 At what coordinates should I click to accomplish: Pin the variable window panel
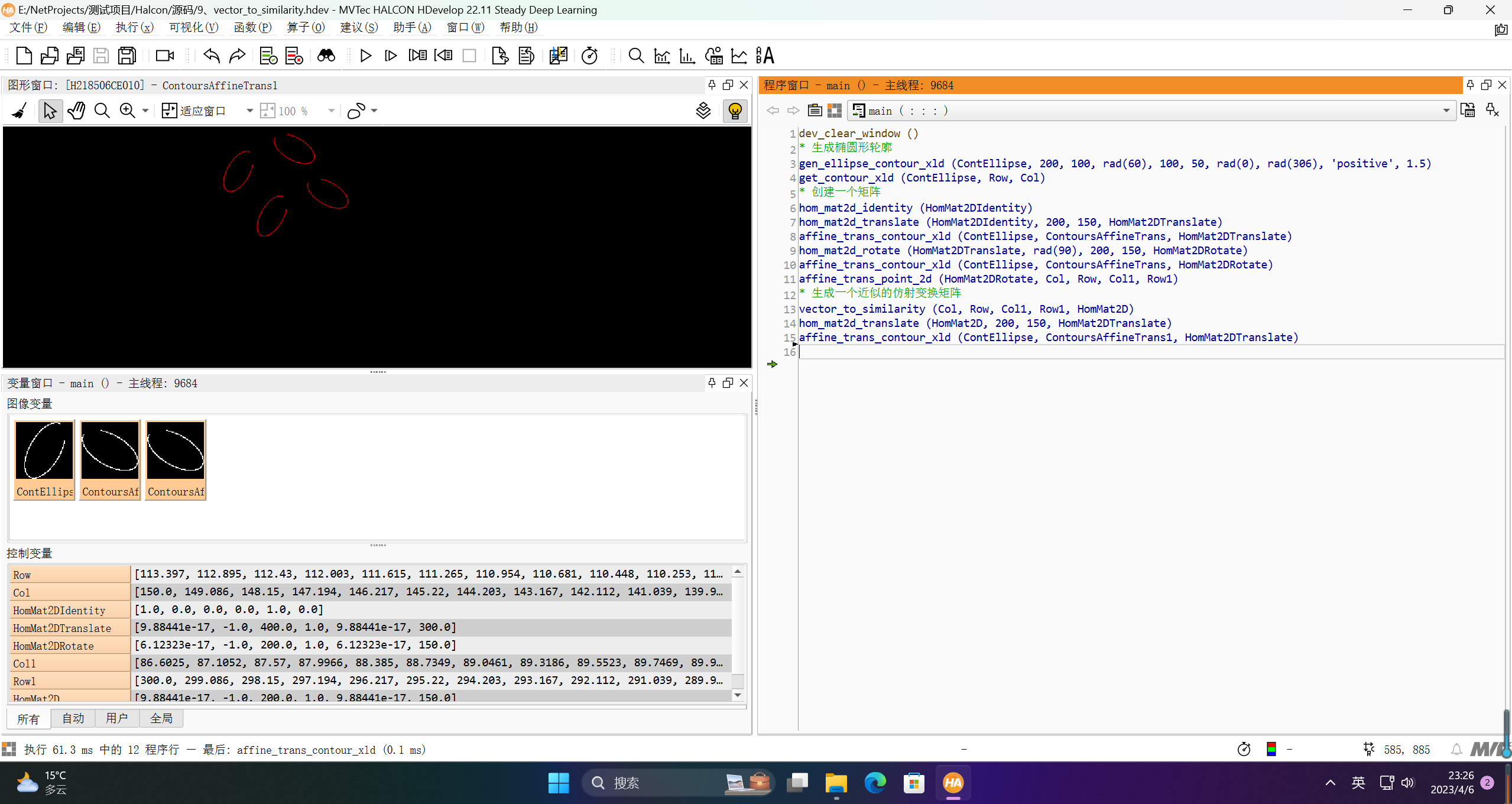(x=712, y=383)
